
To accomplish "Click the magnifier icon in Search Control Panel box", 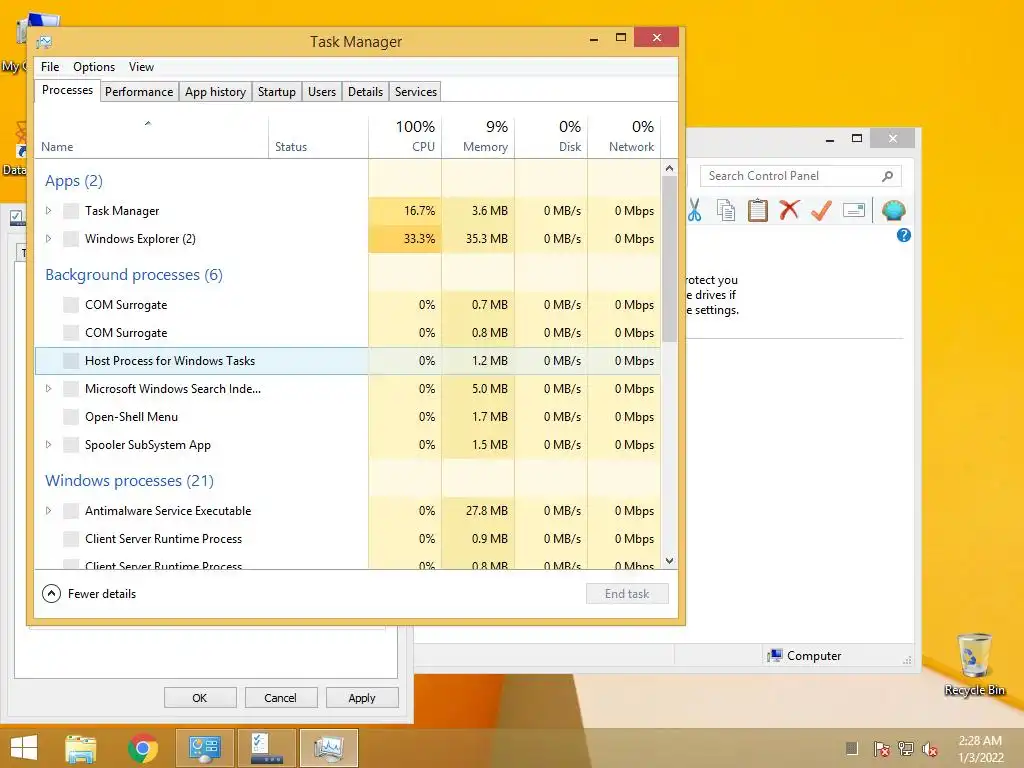I will coord(888,176).
